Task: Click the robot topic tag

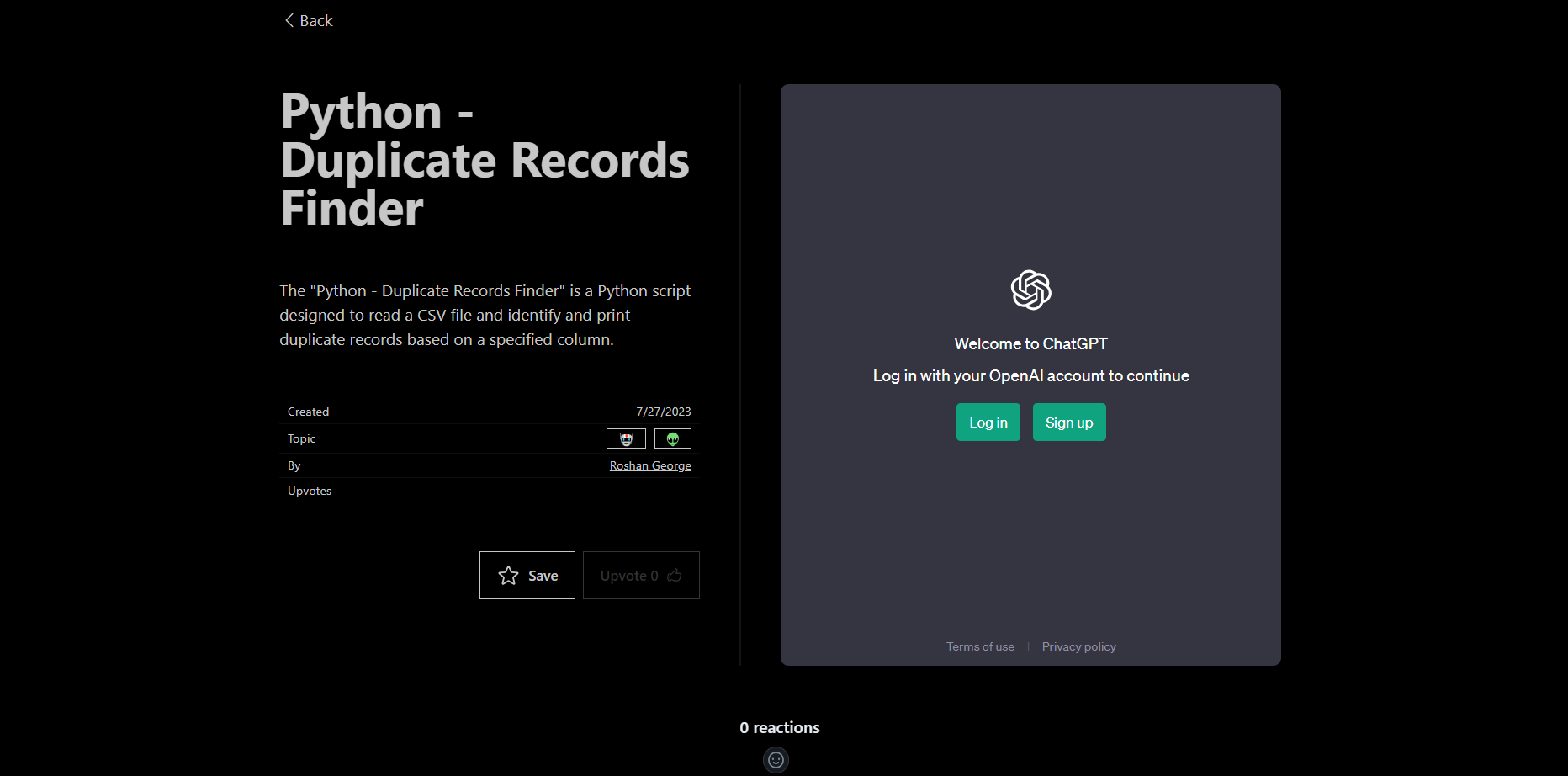Action: 626,438
